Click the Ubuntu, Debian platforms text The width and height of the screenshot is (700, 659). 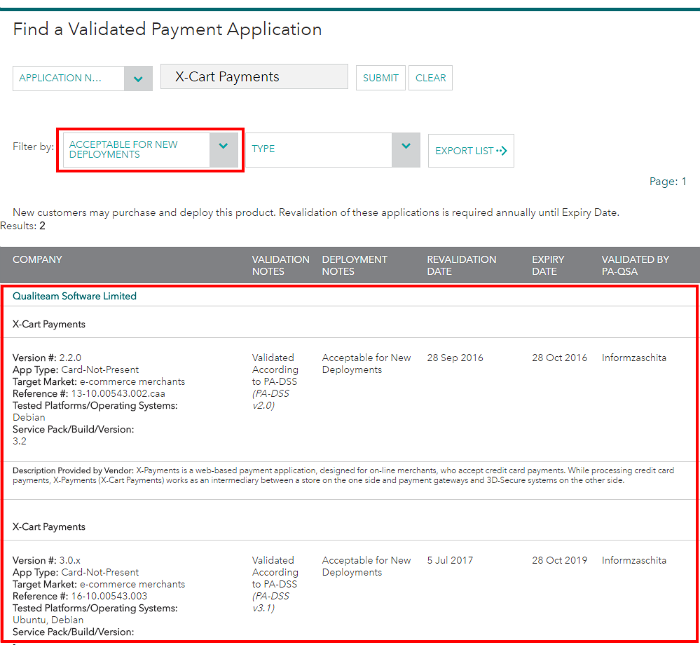tap(48, 620)
